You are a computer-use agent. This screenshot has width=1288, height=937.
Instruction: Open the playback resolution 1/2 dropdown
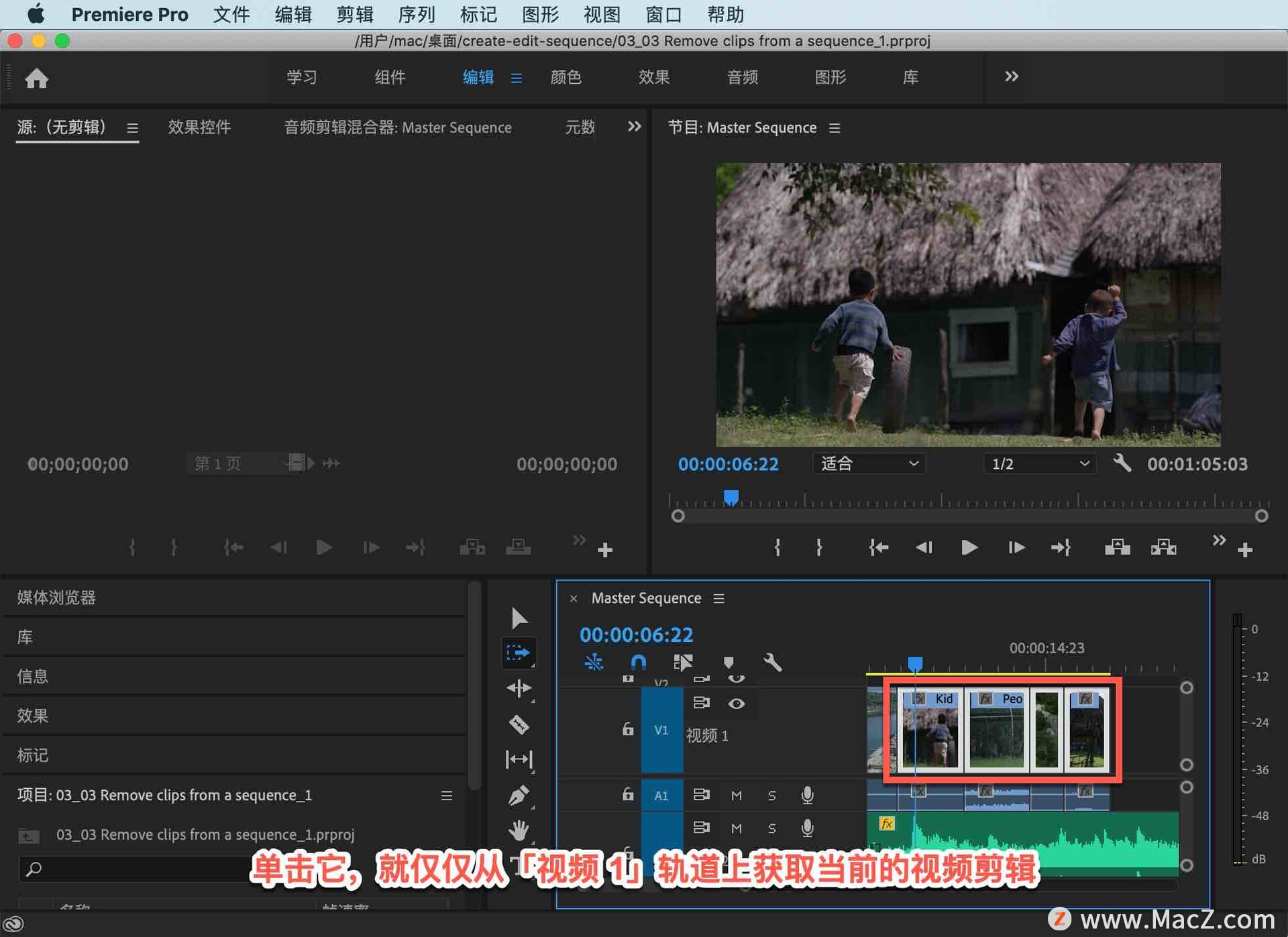click(1038, 463)
